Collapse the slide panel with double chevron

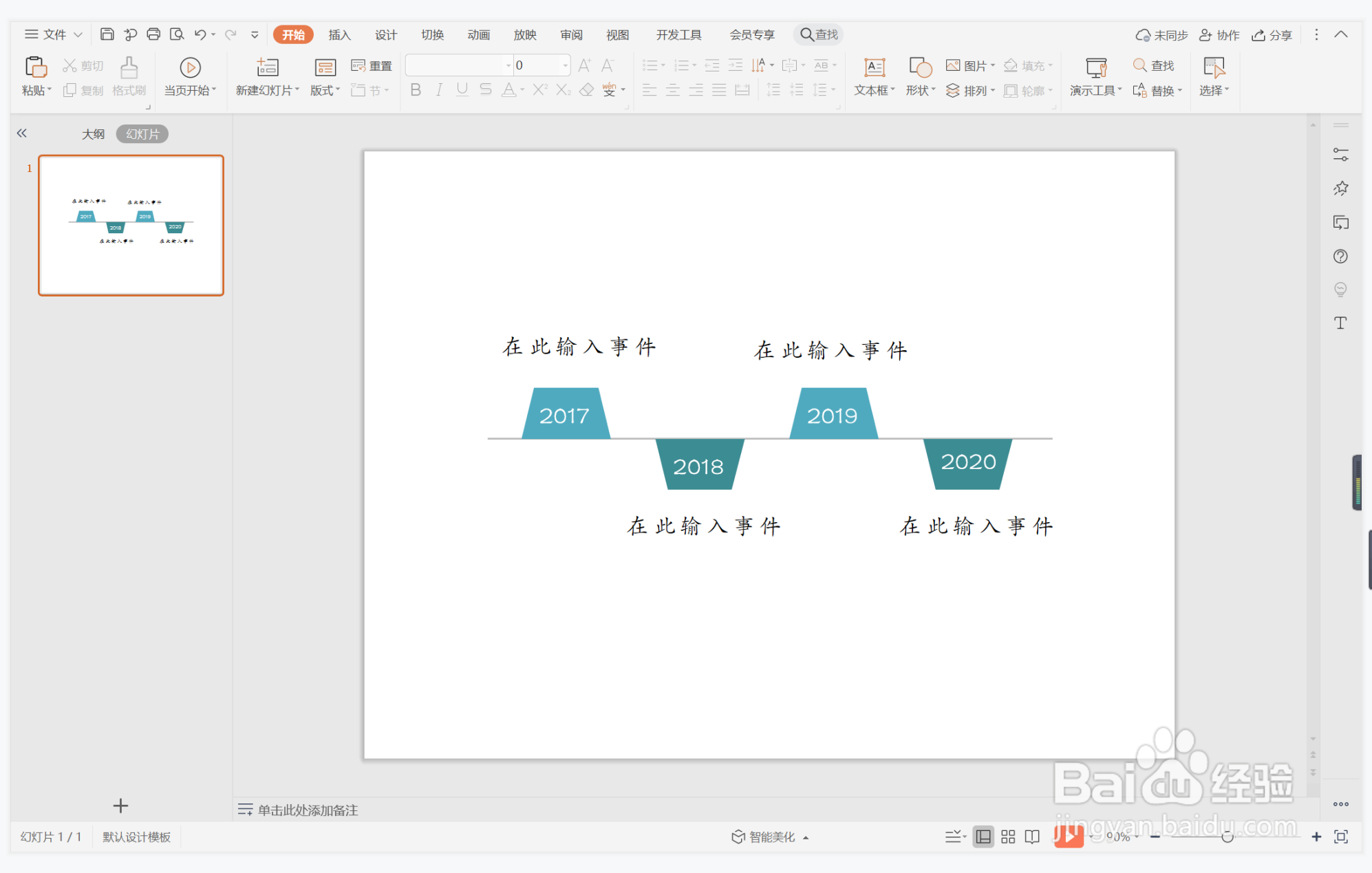pyautogui.click(x=22, y=133)
